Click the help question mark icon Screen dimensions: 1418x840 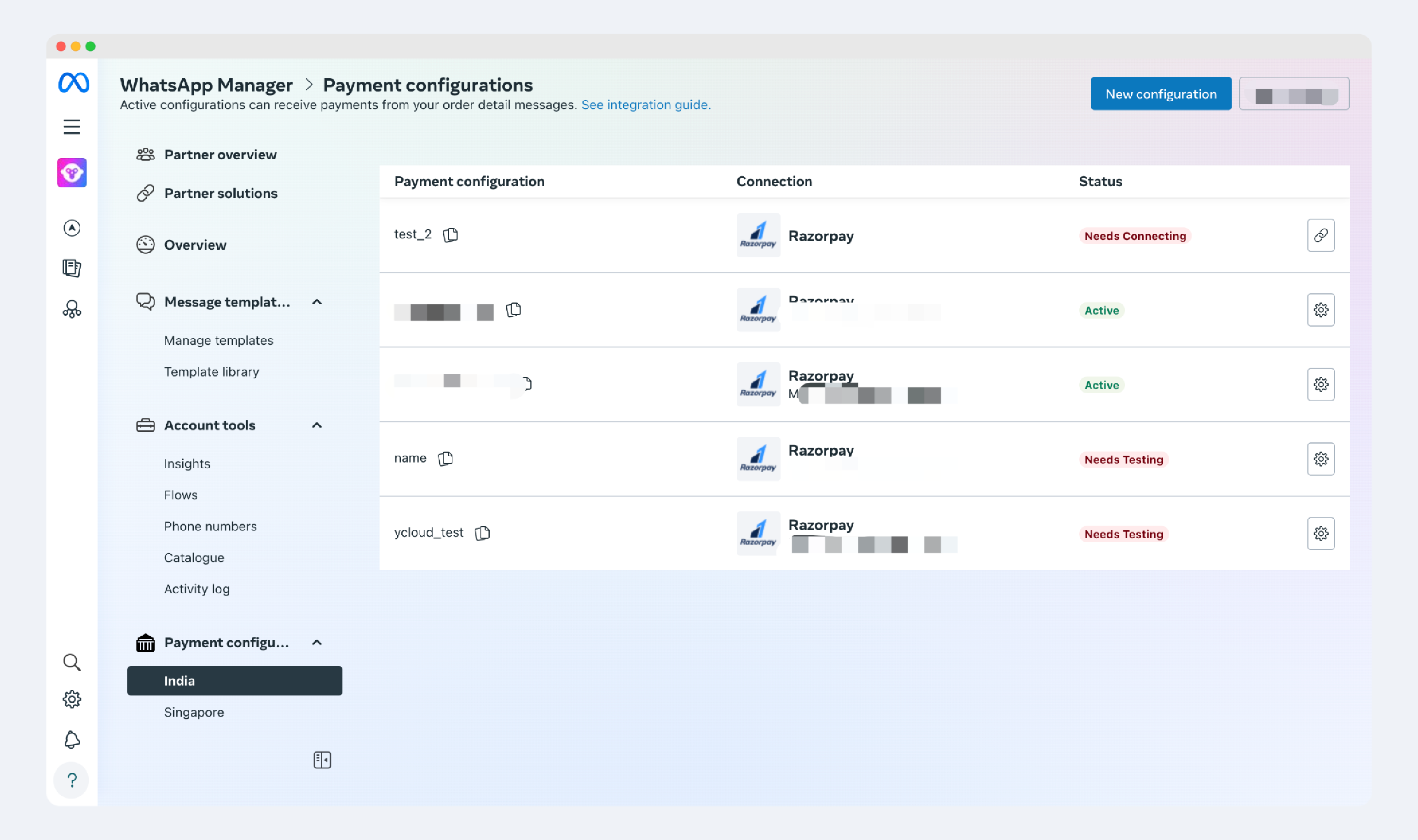pyautogui.click(x=72, y=780)
